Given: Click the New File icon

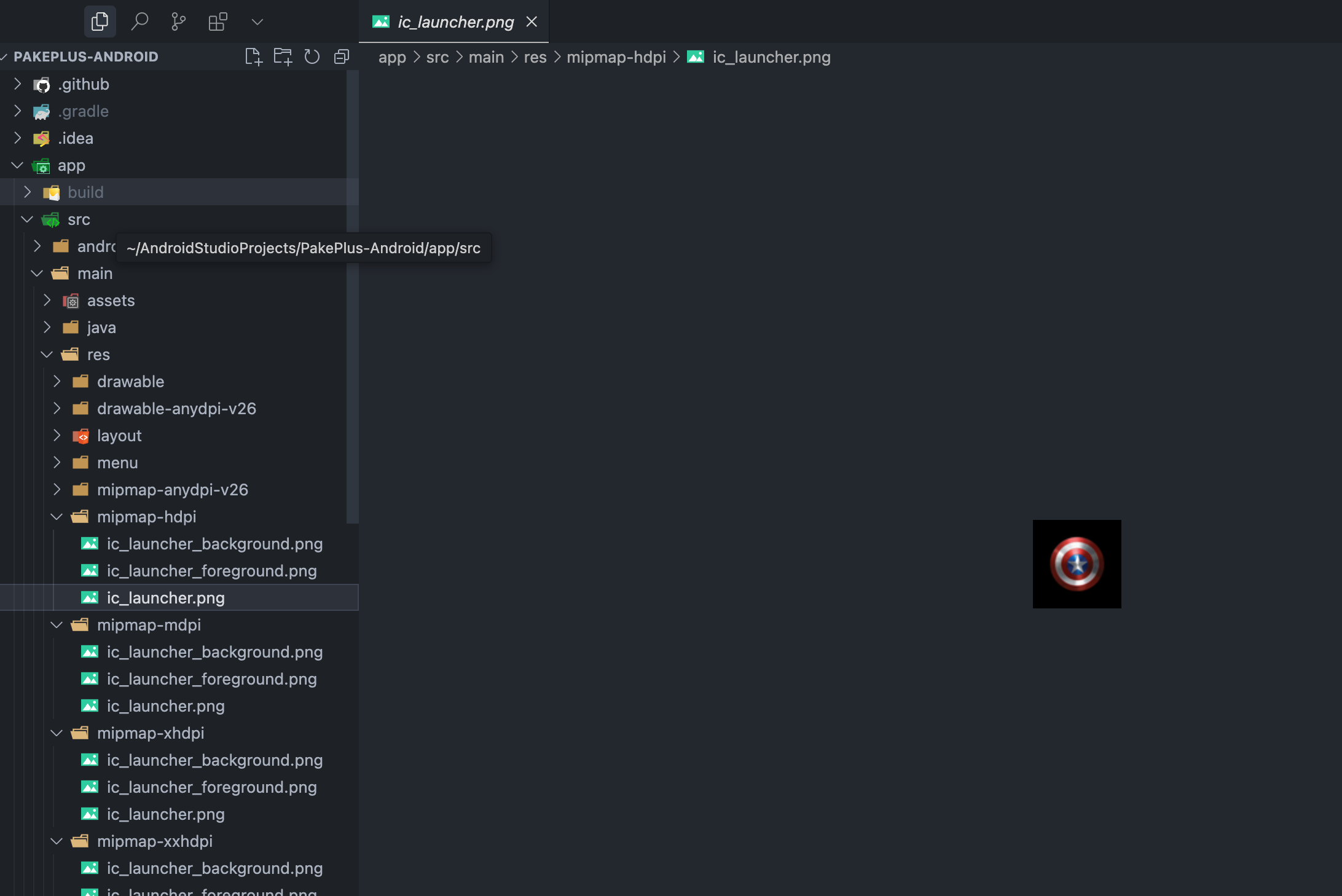Looking at the screenshot, I should pos(253,57).
